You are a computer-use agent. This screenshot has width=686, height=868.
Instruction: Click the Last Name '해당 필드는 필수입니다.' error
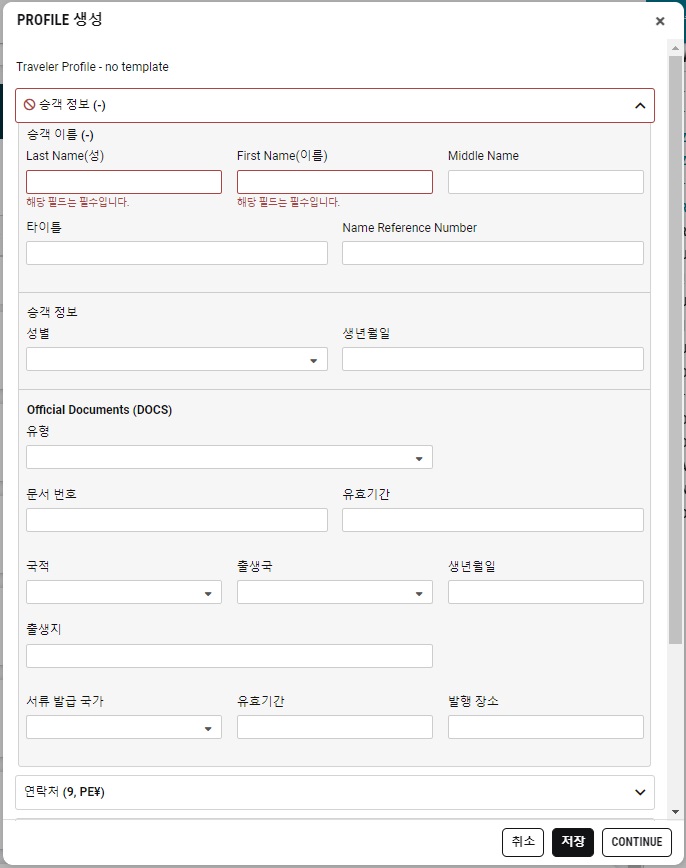pyautogui.click(x=78, y=202)
